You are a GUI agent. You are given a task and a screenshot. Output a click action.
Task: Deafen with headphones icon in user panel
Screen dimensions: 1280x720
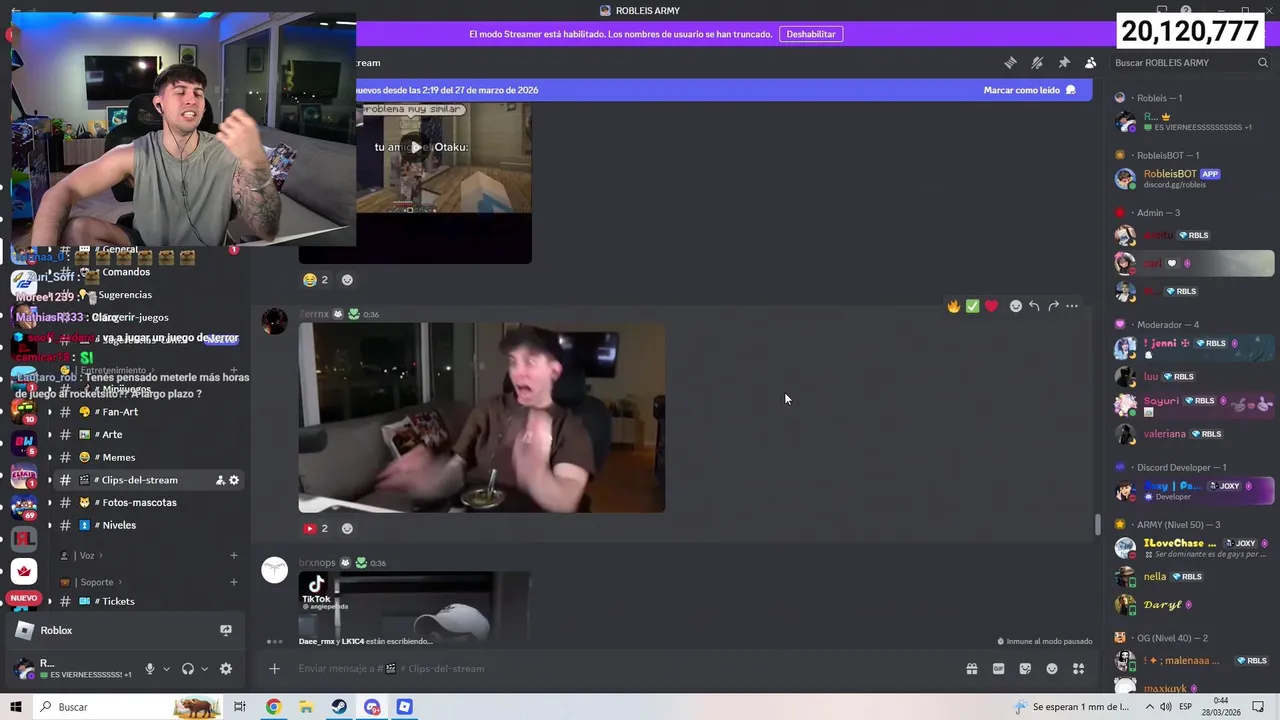[x=187, y=669]
